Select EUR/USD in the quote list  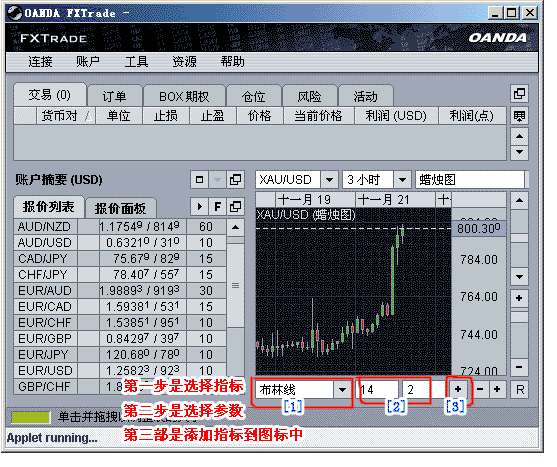pos(120,370)
